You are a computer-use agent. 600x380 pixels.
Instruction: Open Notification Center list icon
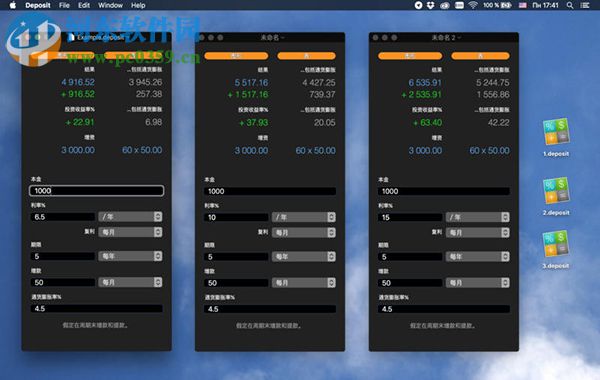(x=585, y=5)
